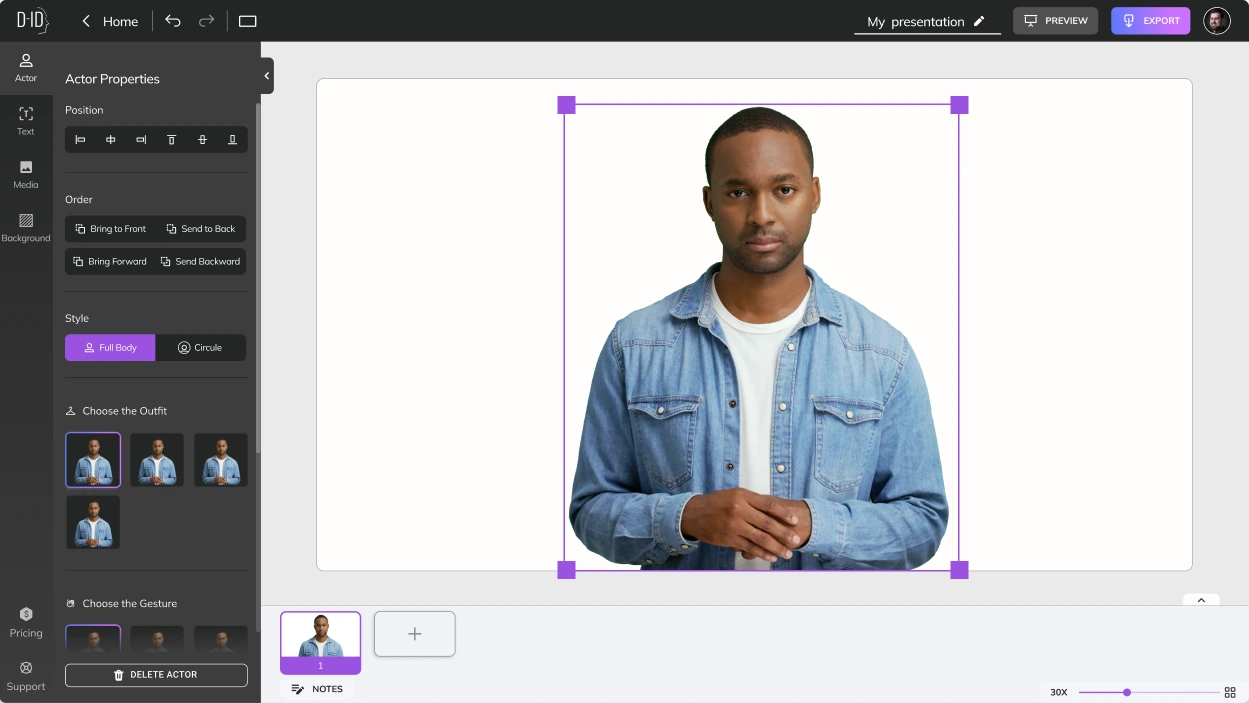Select the actor image on canvas

(x=761, y=337)
